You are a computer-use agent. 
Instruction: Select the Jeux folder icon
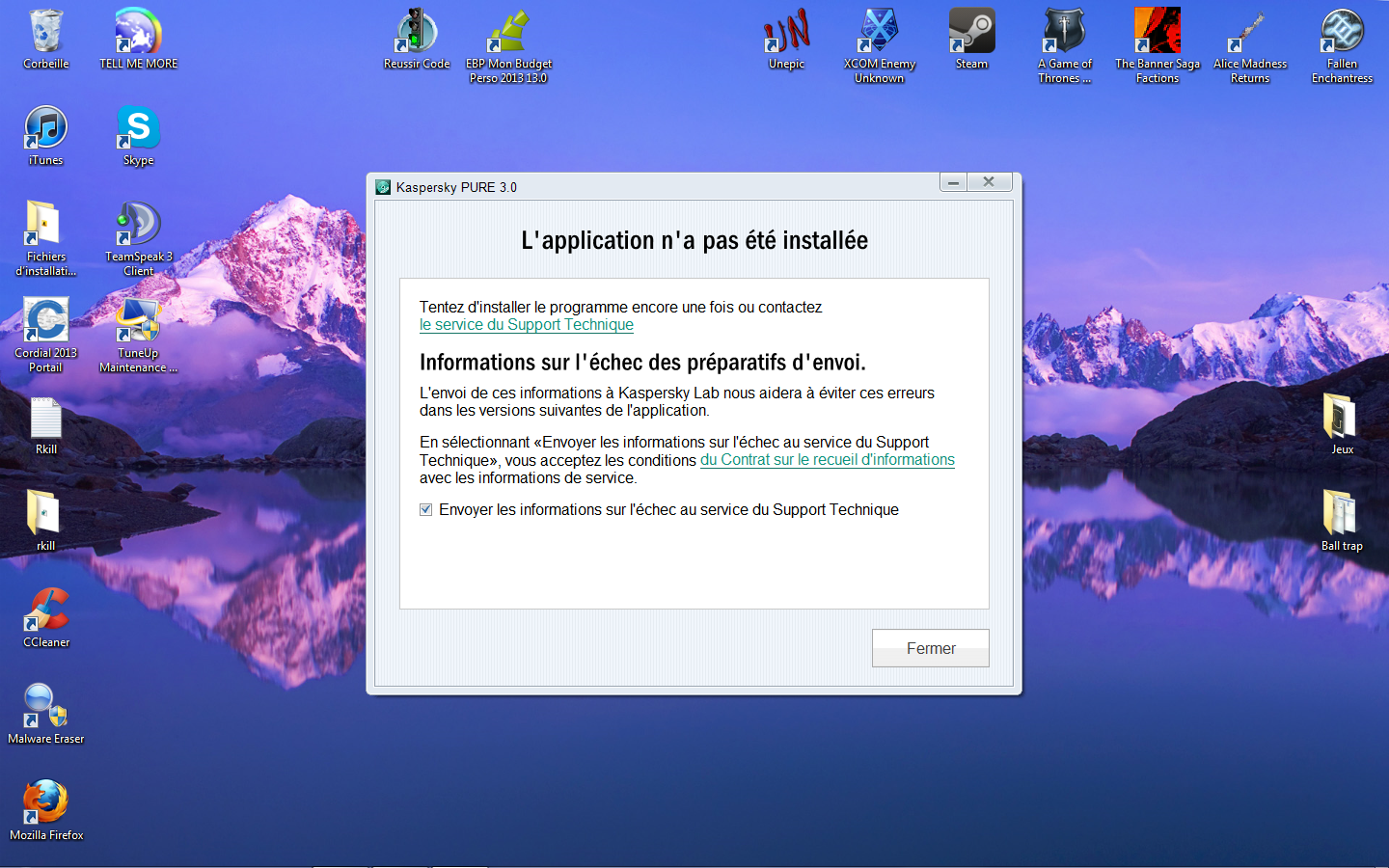pyautogui.click(x=1342, y=424)
